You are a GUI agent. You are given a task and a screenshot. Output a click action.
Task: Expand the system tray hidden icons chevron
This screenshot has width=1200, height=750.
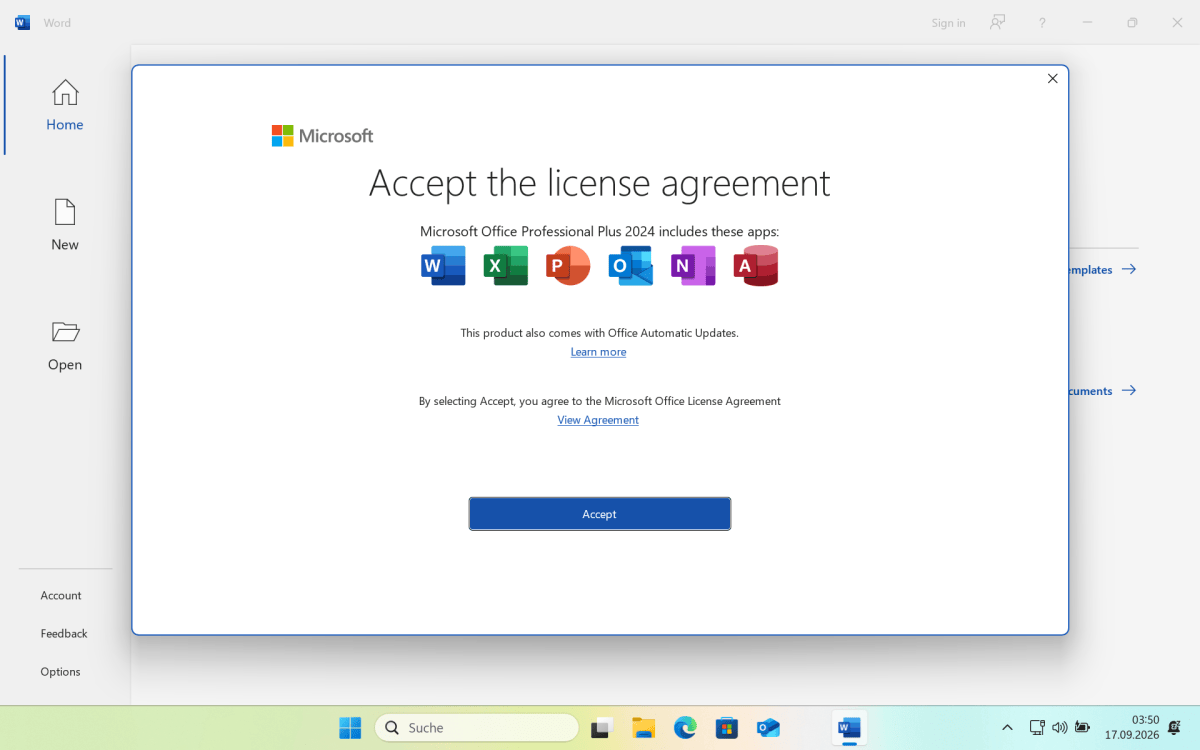pyautogui.click(x=1007, y=728)
